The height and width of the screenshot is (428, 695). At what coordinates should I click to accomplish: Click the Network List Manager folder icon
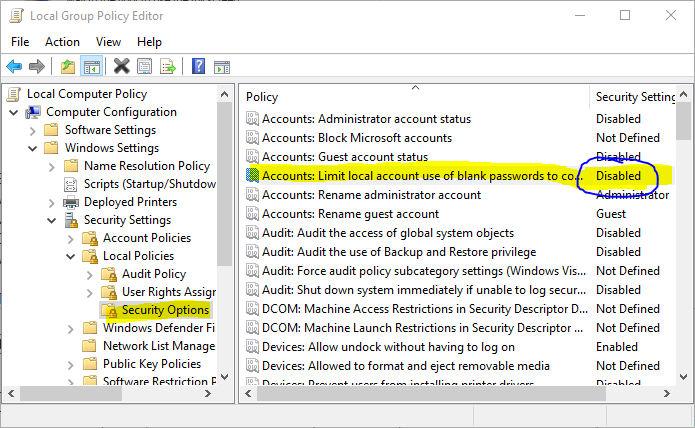click(x=90, y=346)
